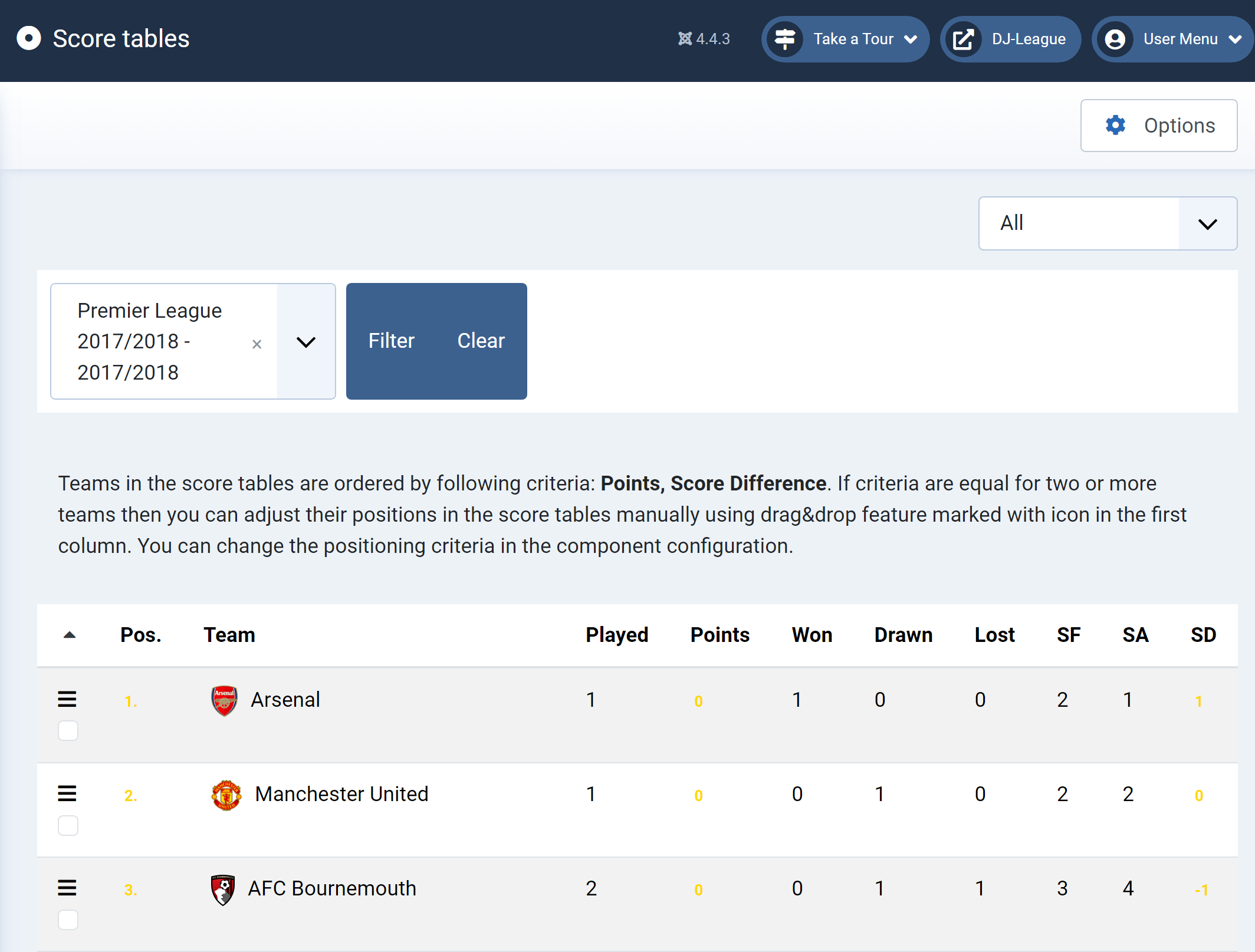Click the Filter button
This screenshot has height=952, width=1255.
coord(392,341)
